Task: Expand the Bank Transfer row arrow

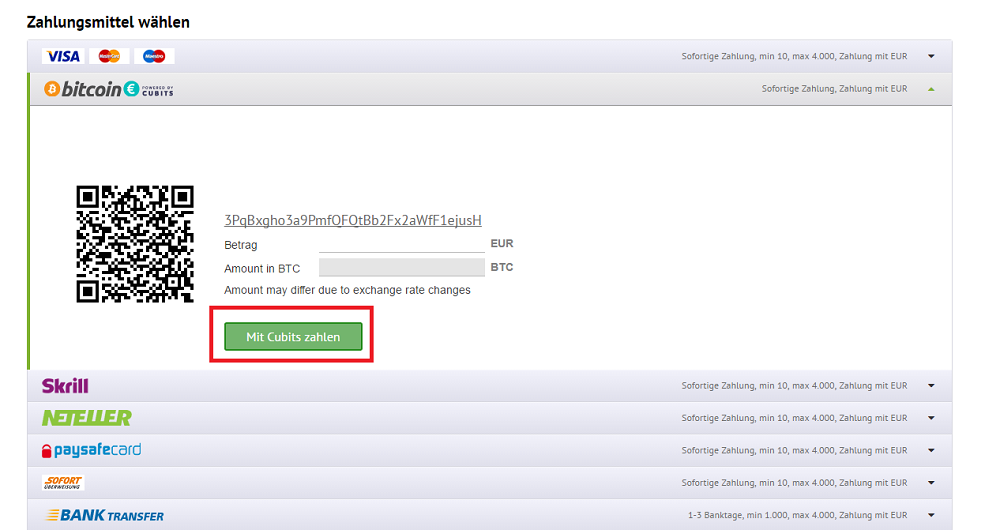Action: click(931, 515)
